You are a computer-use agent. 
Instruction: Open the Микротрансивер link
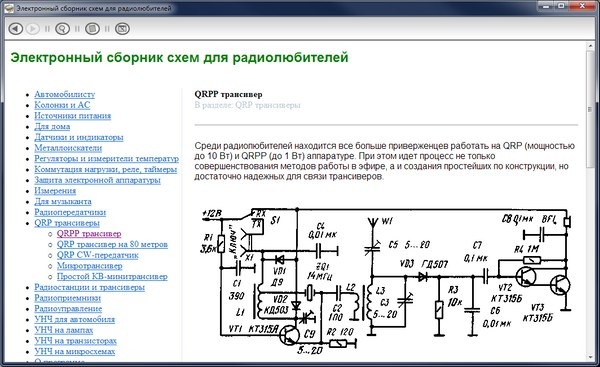coord(90,266)
